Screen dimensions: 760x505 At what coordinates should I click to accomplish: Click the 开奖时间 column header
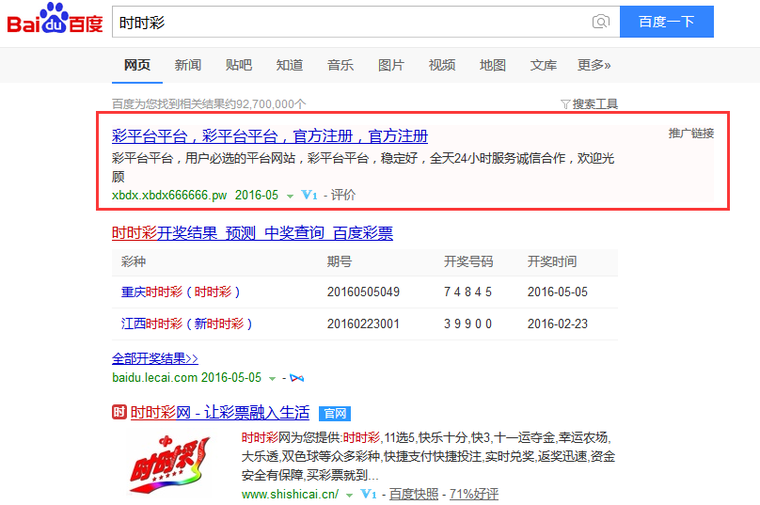(552, 262)
